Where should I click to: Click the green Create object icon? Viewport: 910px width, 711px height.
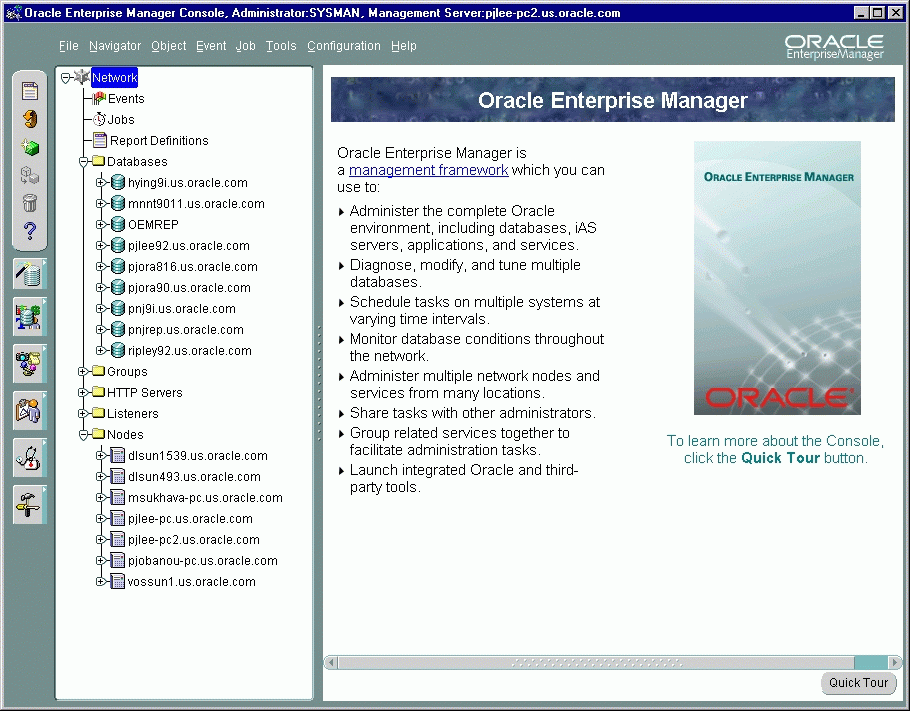click(x=30, y=148)
